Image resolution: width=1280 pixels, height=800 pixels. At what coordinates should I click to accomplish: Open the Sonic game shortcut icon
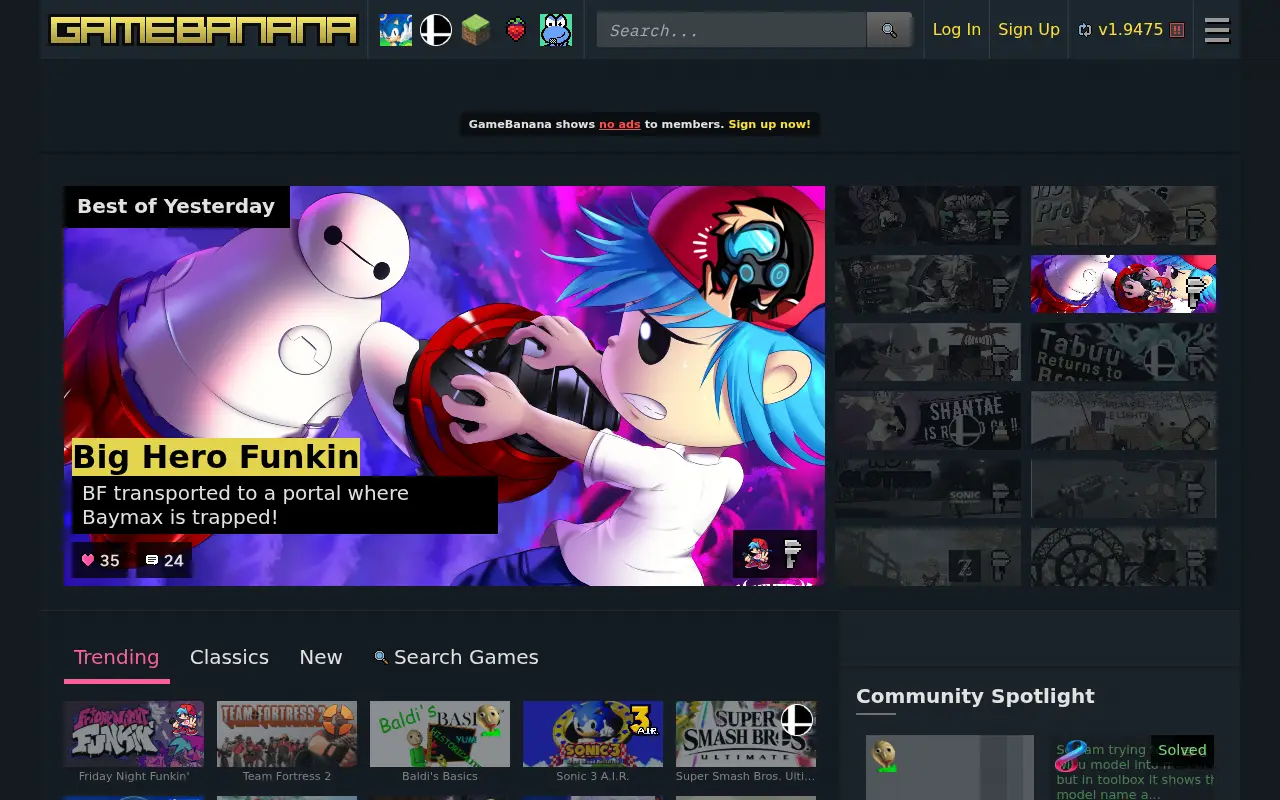point(396,30)
